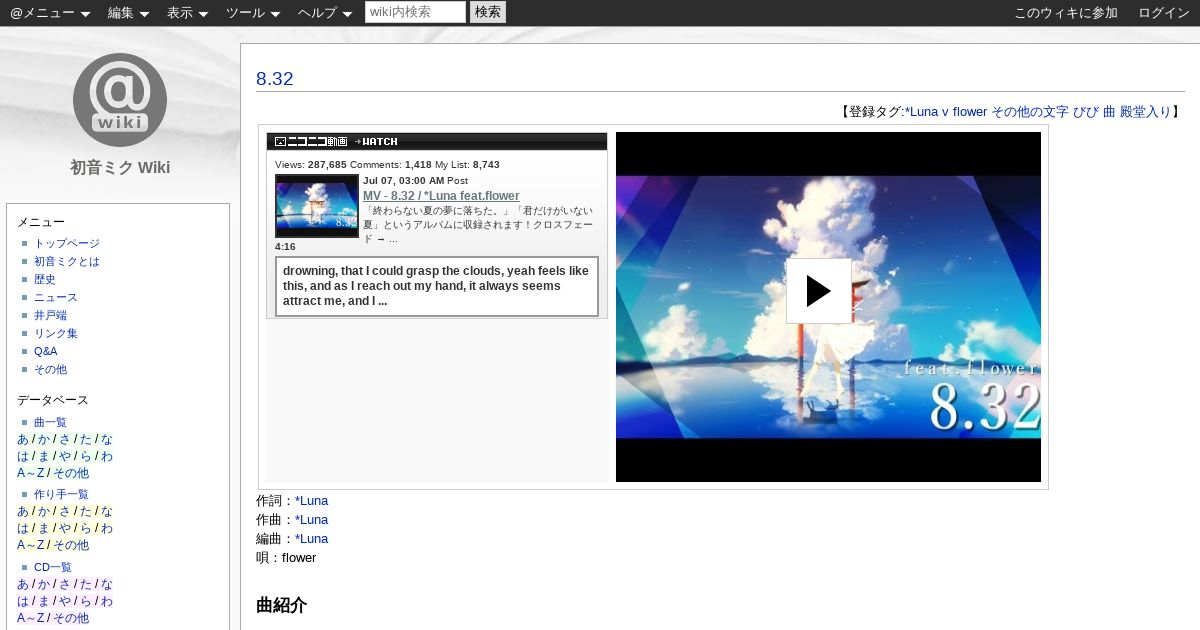Click the @wiki logo icon

pos(120,100)
